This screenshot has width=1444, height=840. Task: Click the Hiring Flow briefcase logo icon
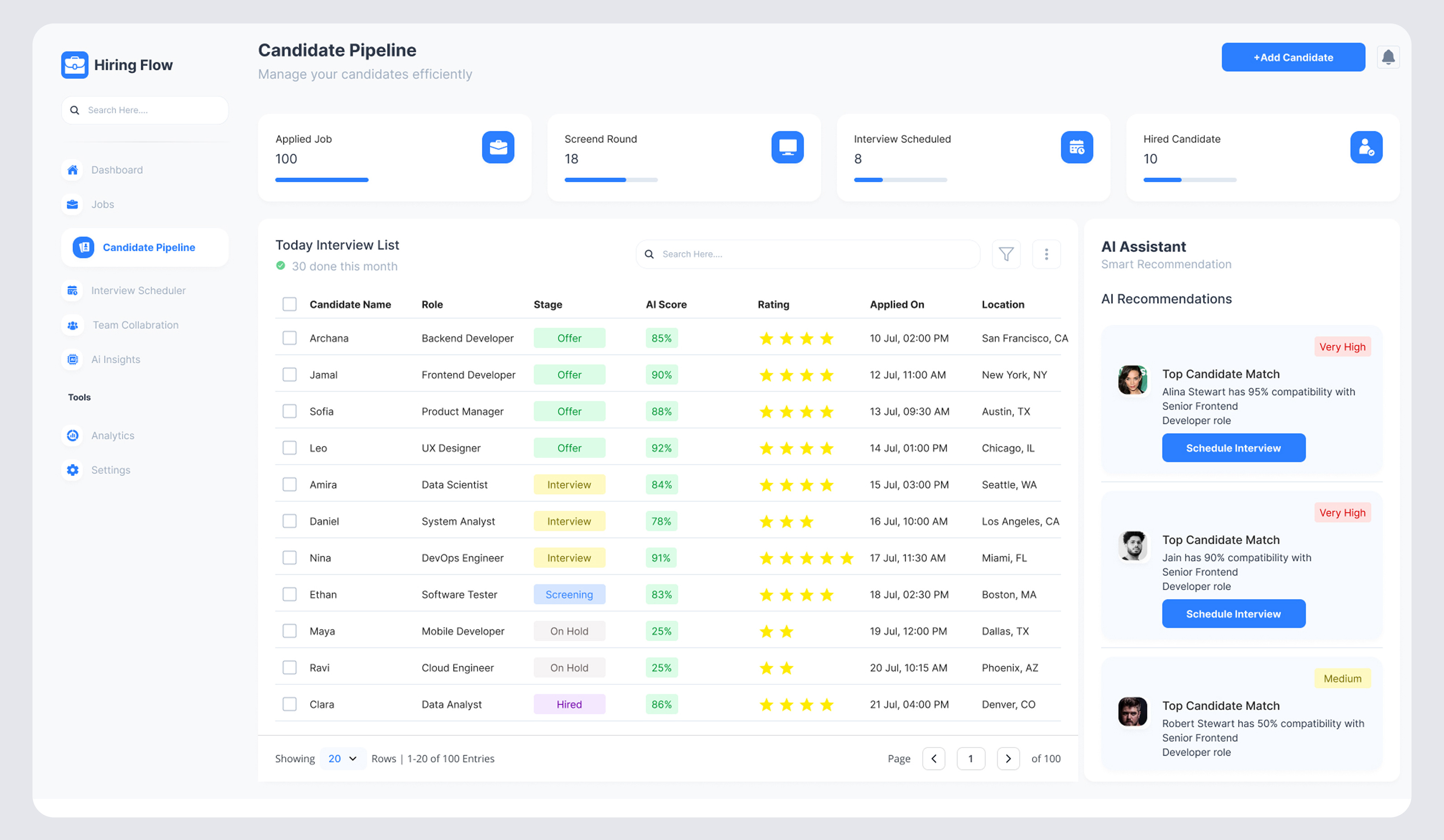coord(74,65)
